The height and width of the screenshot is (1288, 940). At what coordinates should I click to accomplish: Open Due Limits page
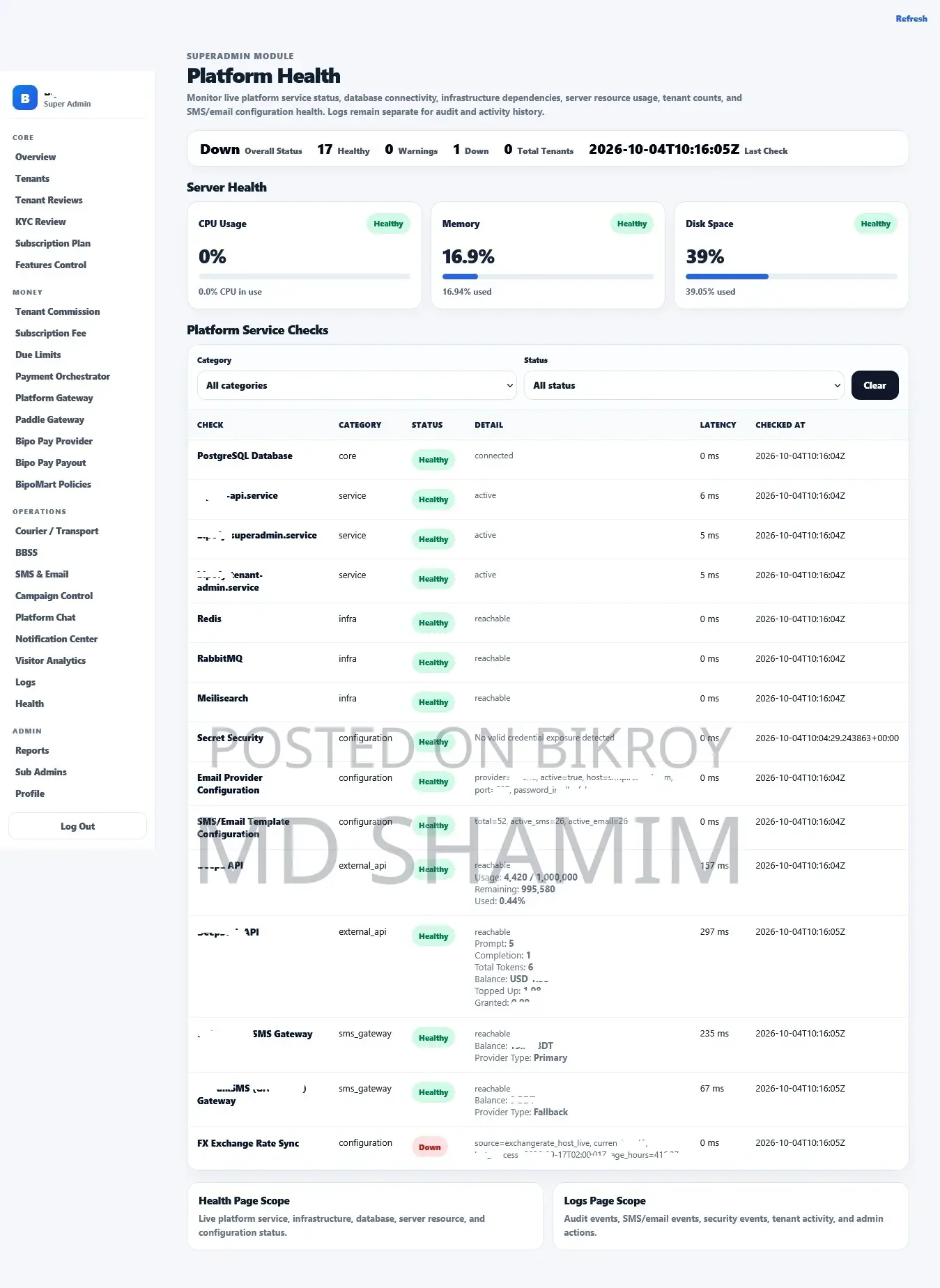point(38,355)
